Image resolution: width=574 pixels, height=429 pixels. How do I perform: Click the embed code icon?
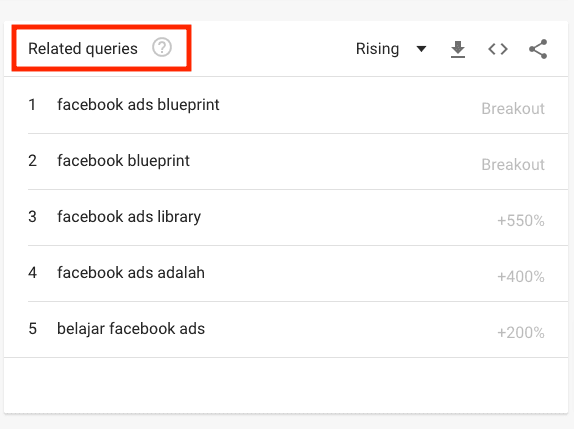(498, 49)
